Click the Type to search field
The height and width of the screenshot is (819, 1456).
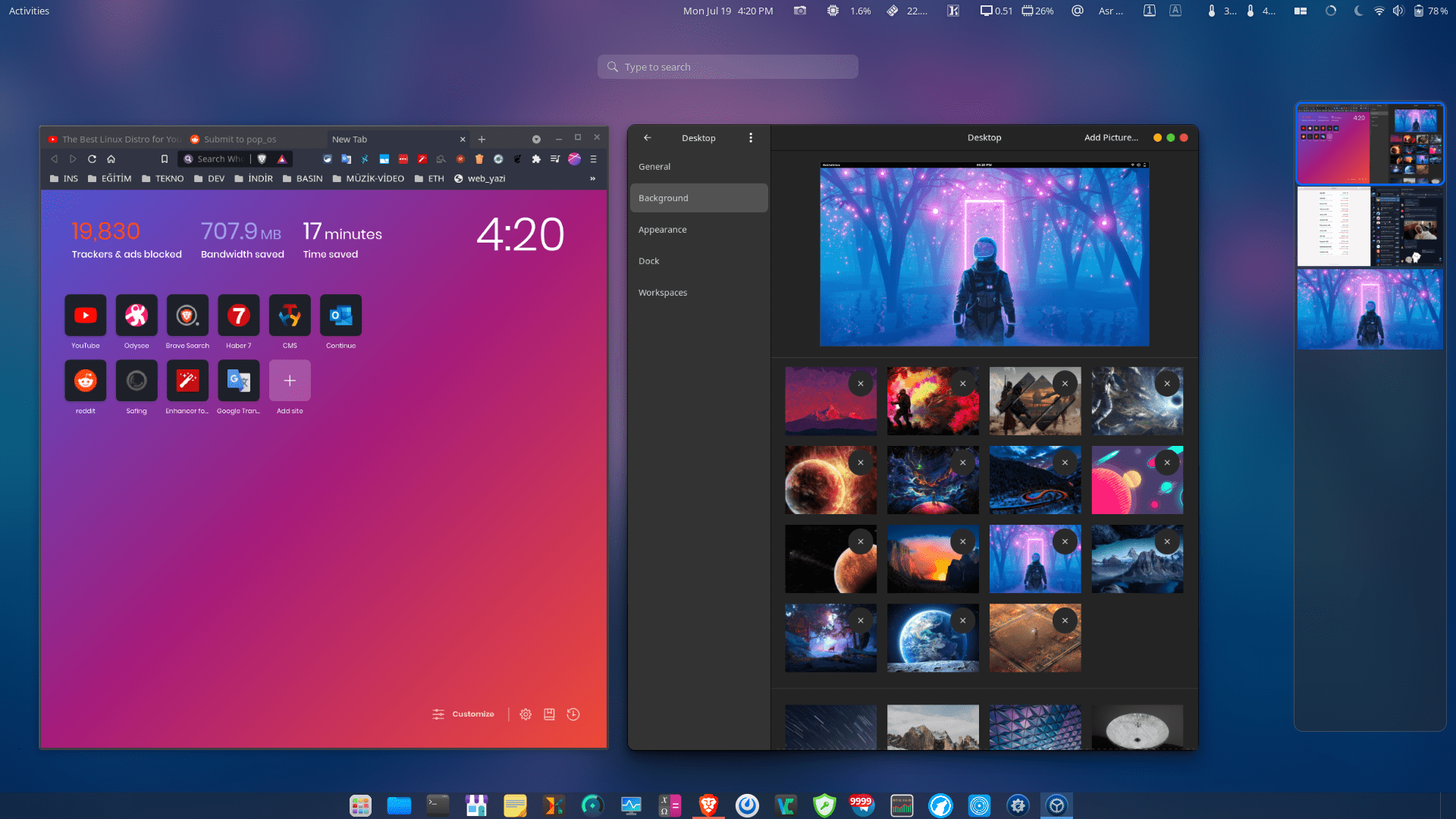click(727, 67)
